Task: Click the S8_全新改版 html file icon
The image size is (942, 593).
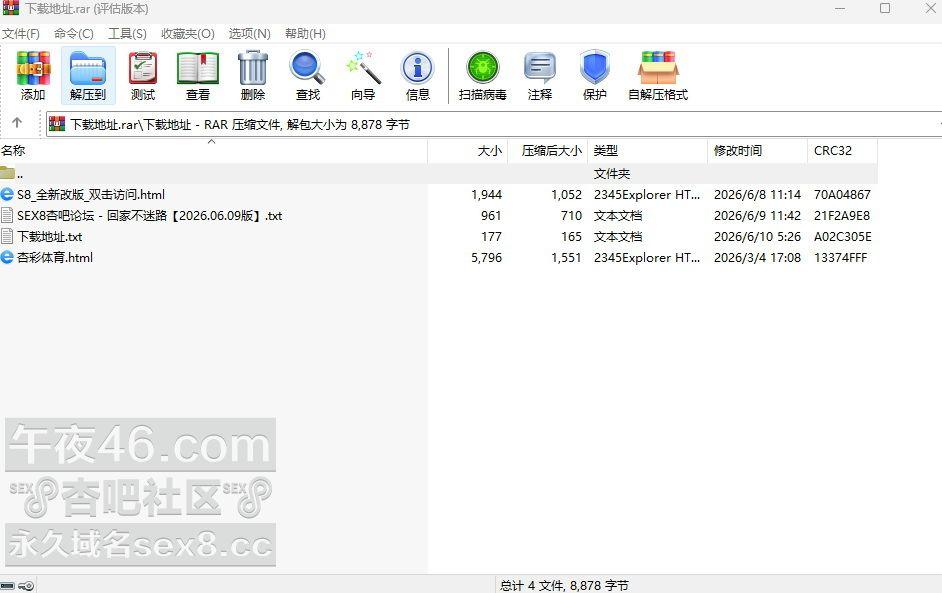Action: 7,194
